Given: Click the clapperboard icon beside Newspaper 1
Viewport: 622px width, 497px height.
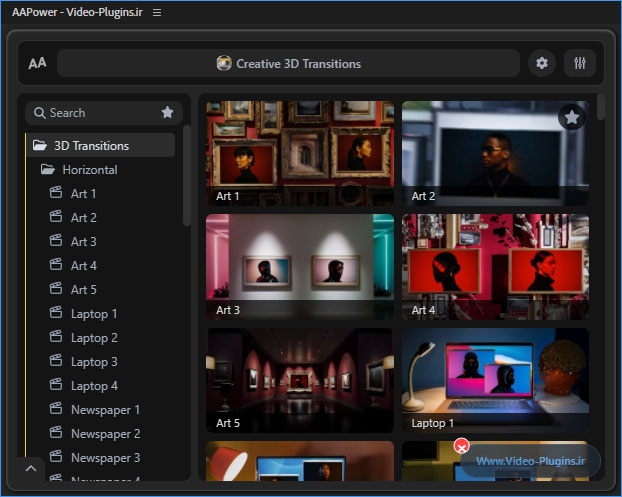Looking at the screenshot, I should point(56,409).
